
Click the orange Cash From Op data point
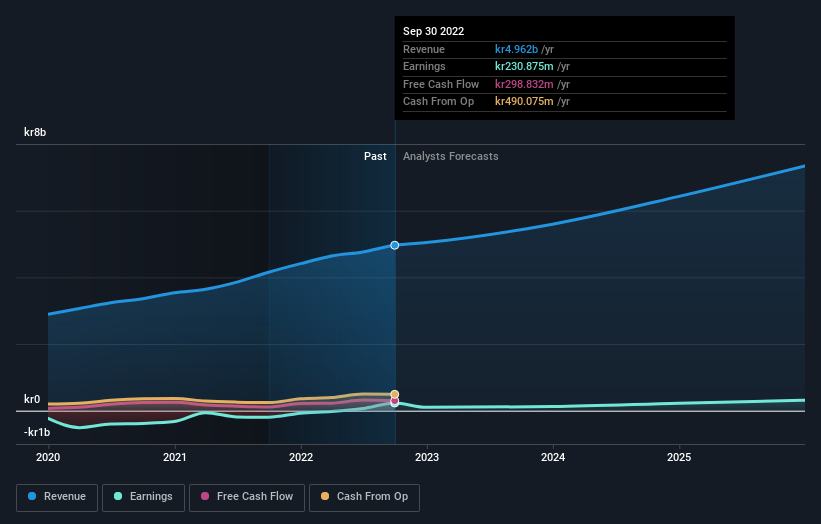pyautogui.click(x=395, y=394)
